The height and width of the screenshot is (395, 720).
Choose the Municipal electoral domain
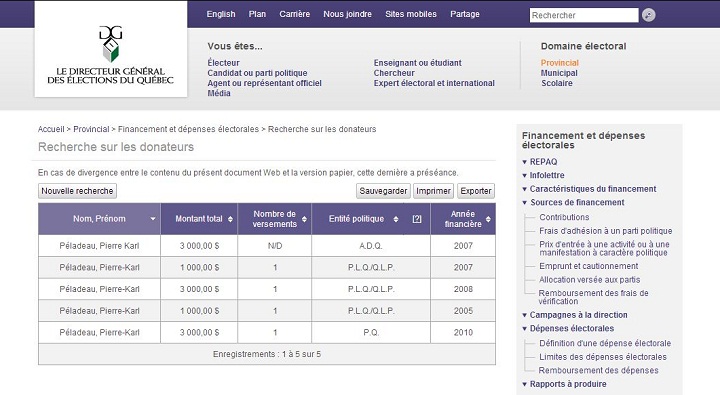pyautogui.click(x=559, y=73)
